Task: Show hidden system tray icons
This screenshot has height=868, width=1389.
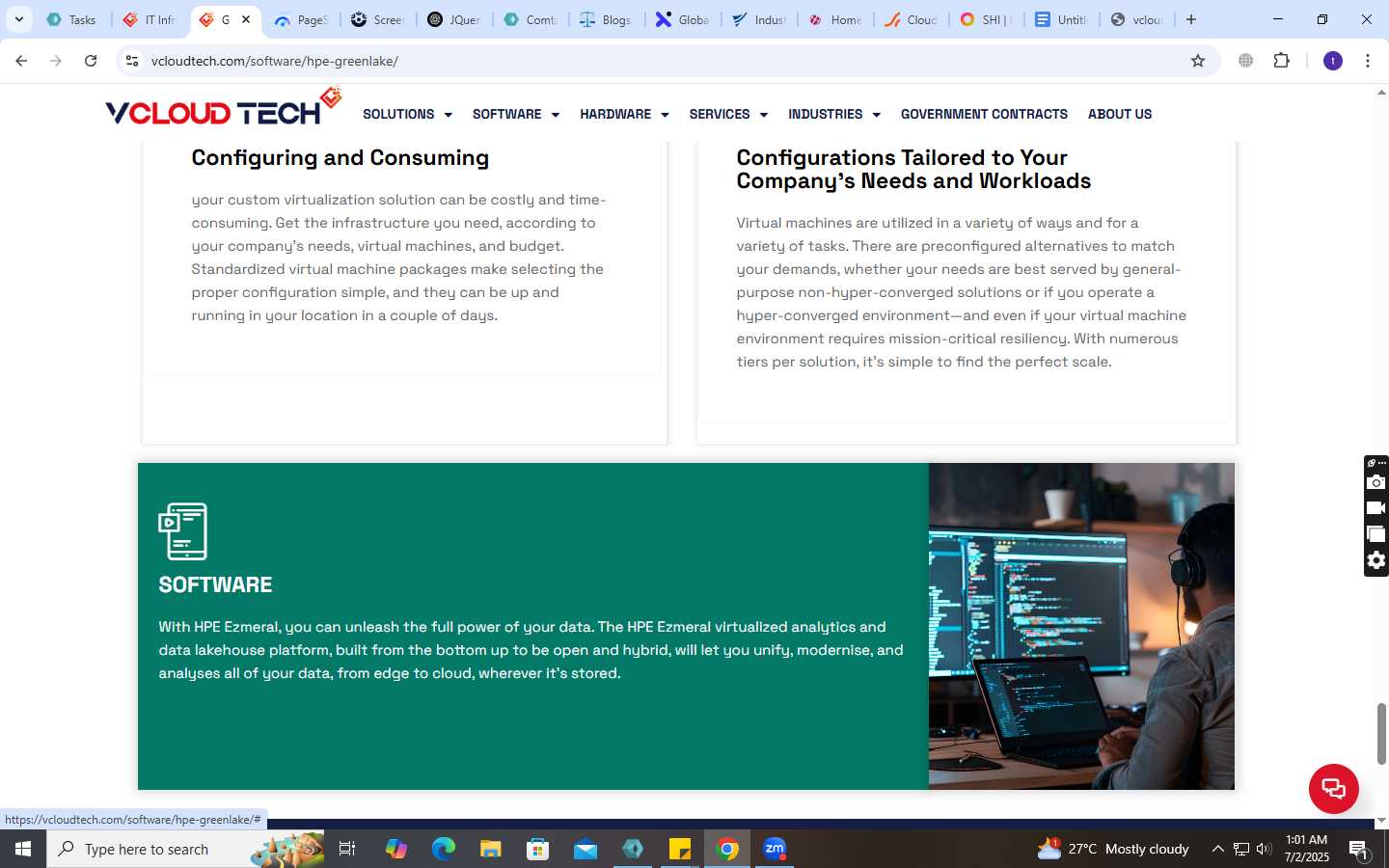Action: tap(1217, 849)
